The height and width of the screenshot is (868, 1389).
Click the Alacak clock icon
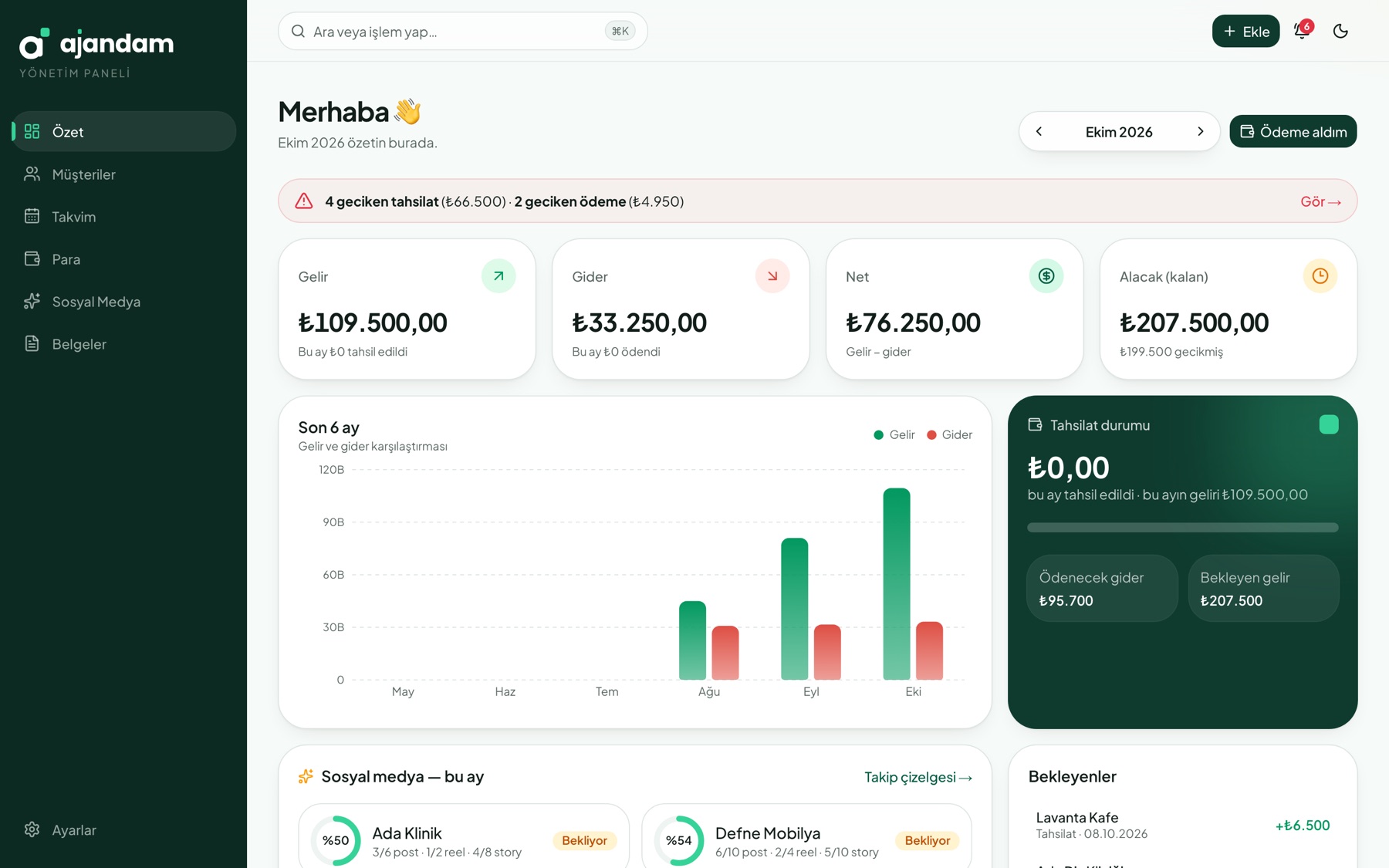pyautogui.click(x=1320, y=276)
